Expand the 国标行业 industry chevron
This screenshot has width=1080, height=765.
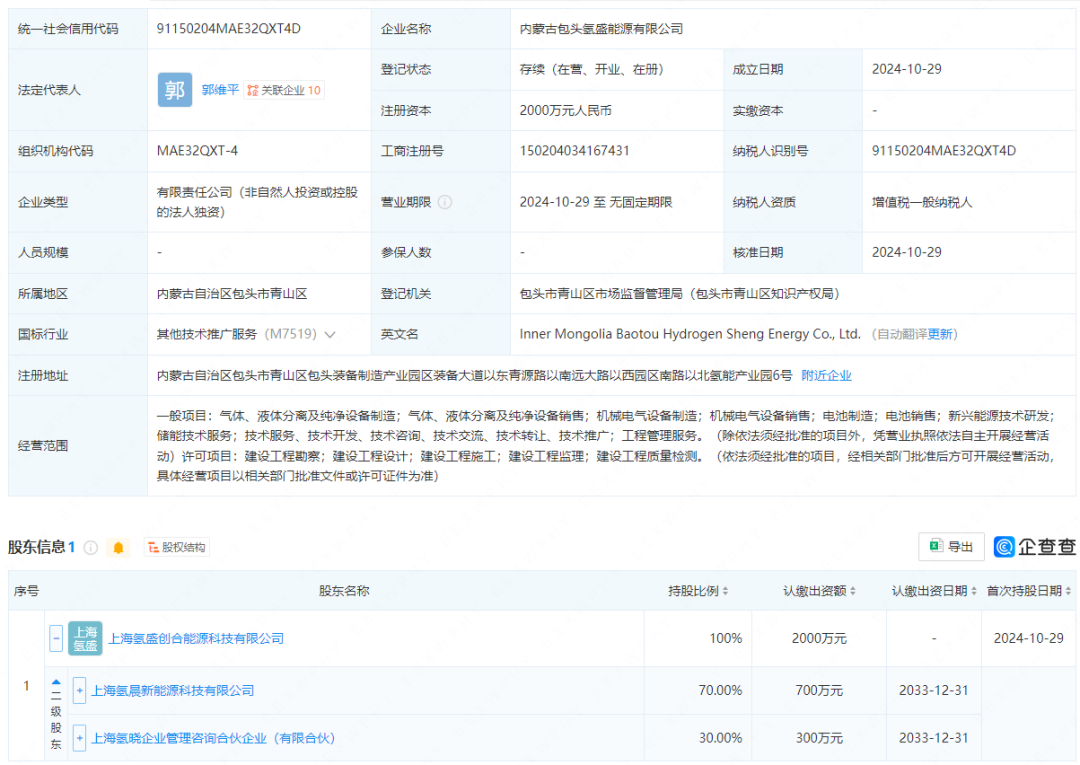[330, 335]
